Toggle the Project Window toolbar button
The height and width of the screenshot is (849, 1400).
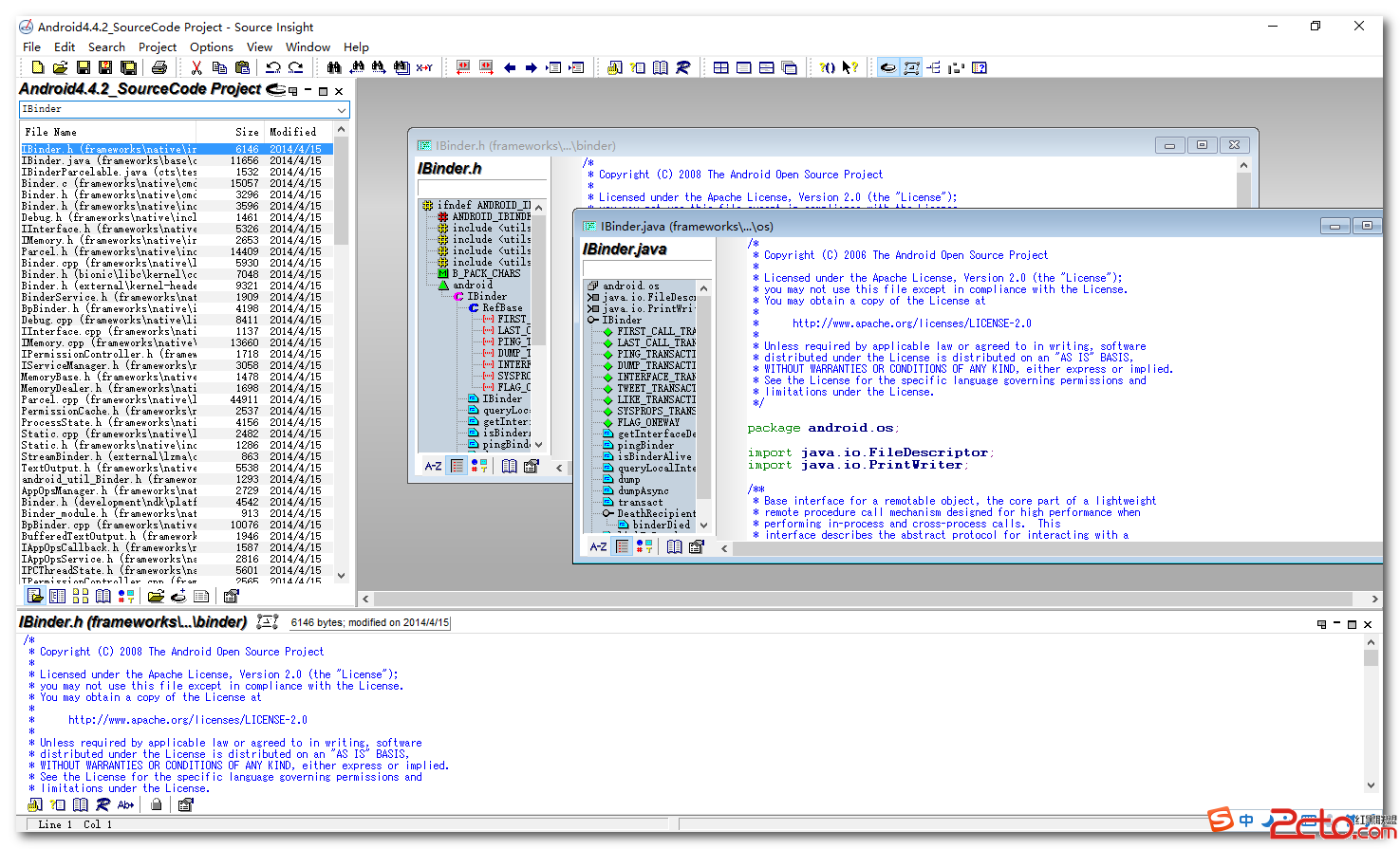[888, 67]
